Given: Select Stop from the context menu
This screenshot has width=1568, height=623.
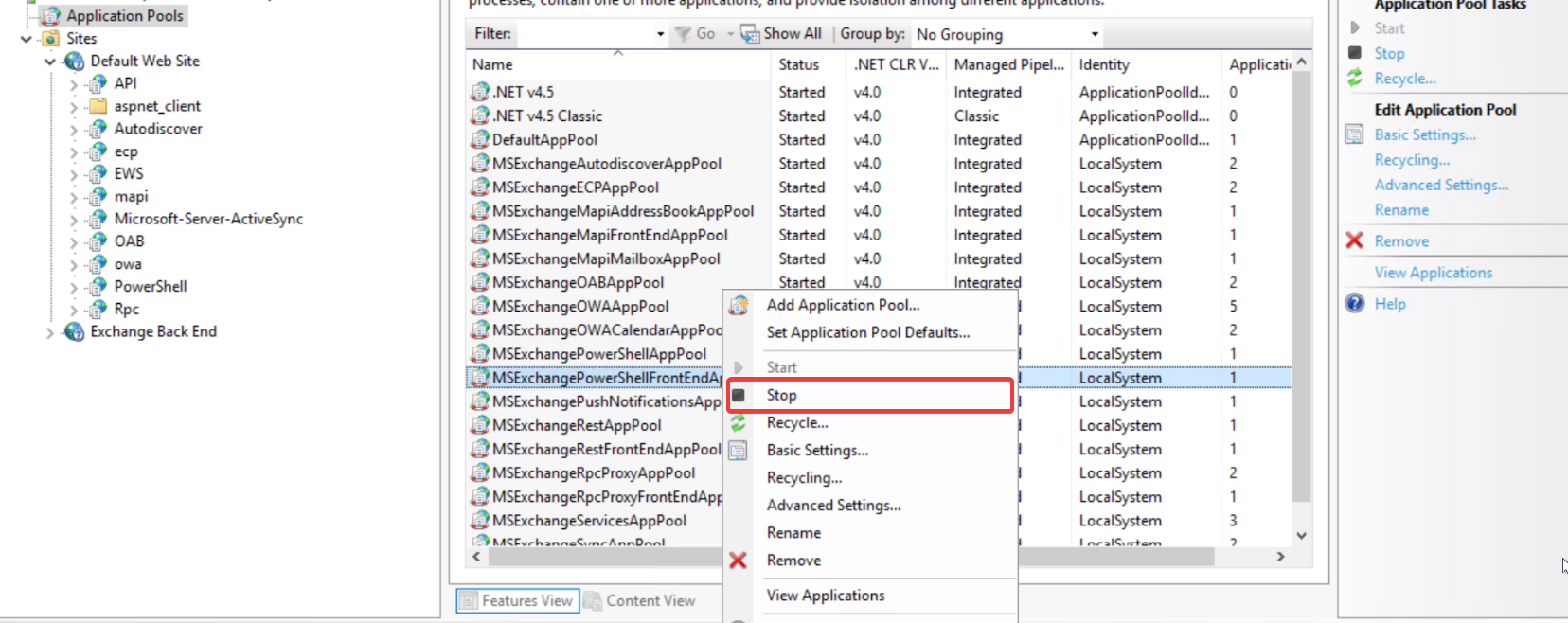Looking at the screenshot, I should (782, 395).
